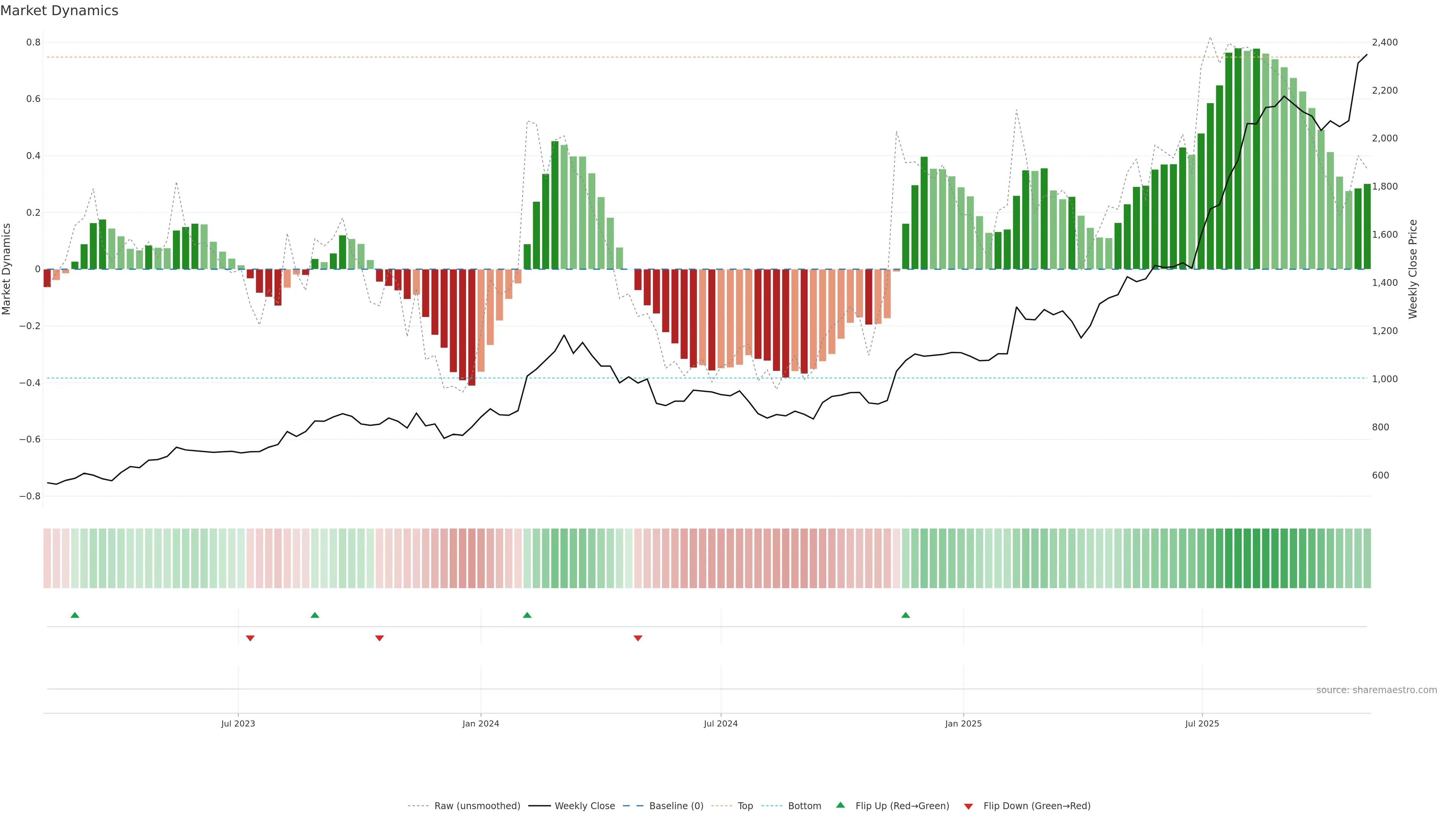Click the Jan 2024 x-axis label
This screenshot has height=819, width=1456.
coord(480,724)
